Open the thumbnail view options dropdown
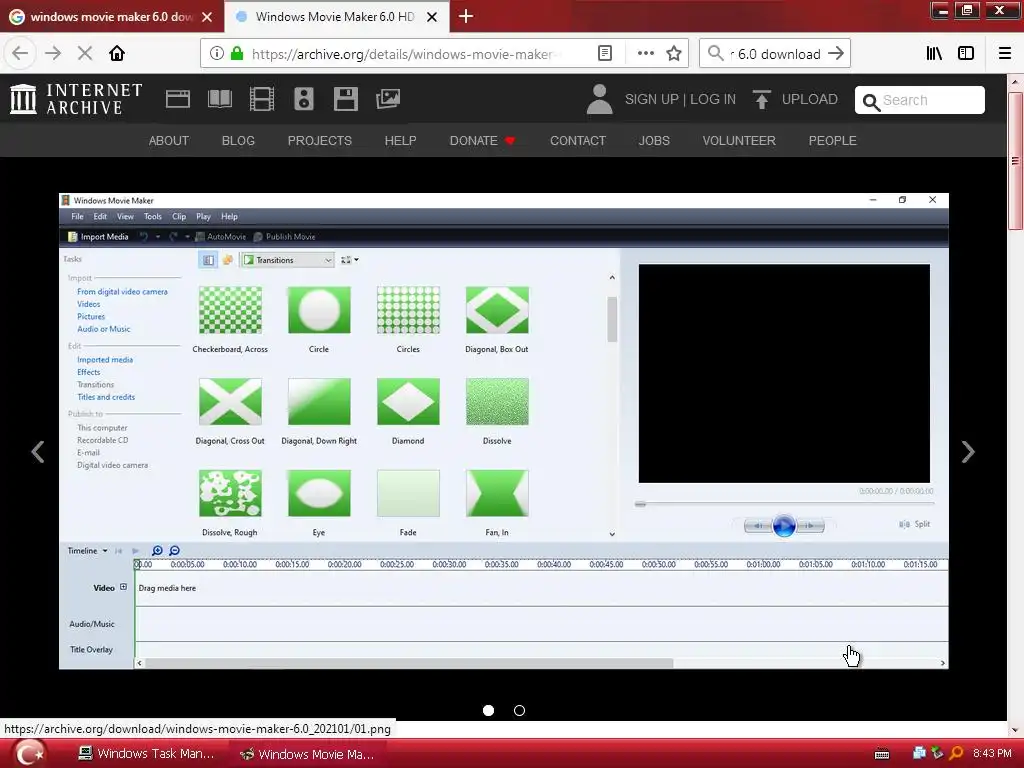The width and height of the screenshot is (1024, 768). (x=349, y=260)
